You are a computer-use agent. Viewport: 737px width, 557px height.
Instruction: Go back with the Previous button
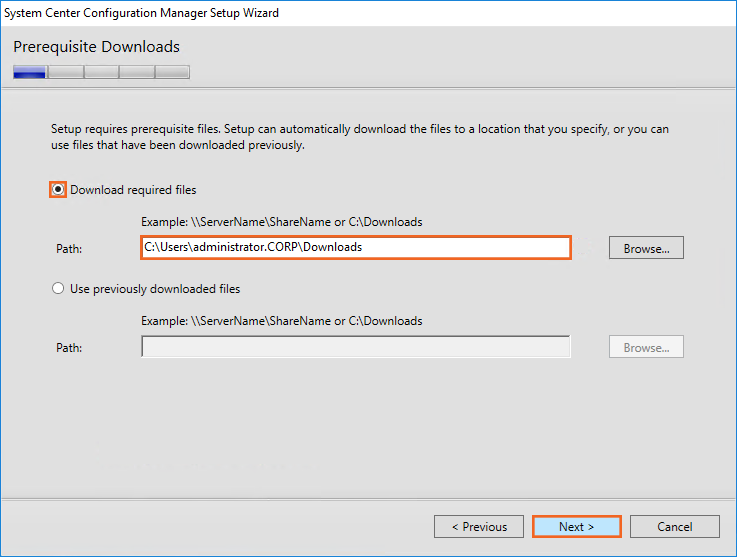(479, 527)
